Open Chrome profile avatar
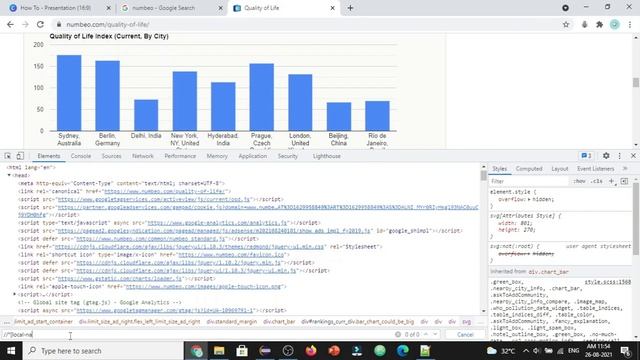This screenshot has width=640, height=360. [615, 24]
